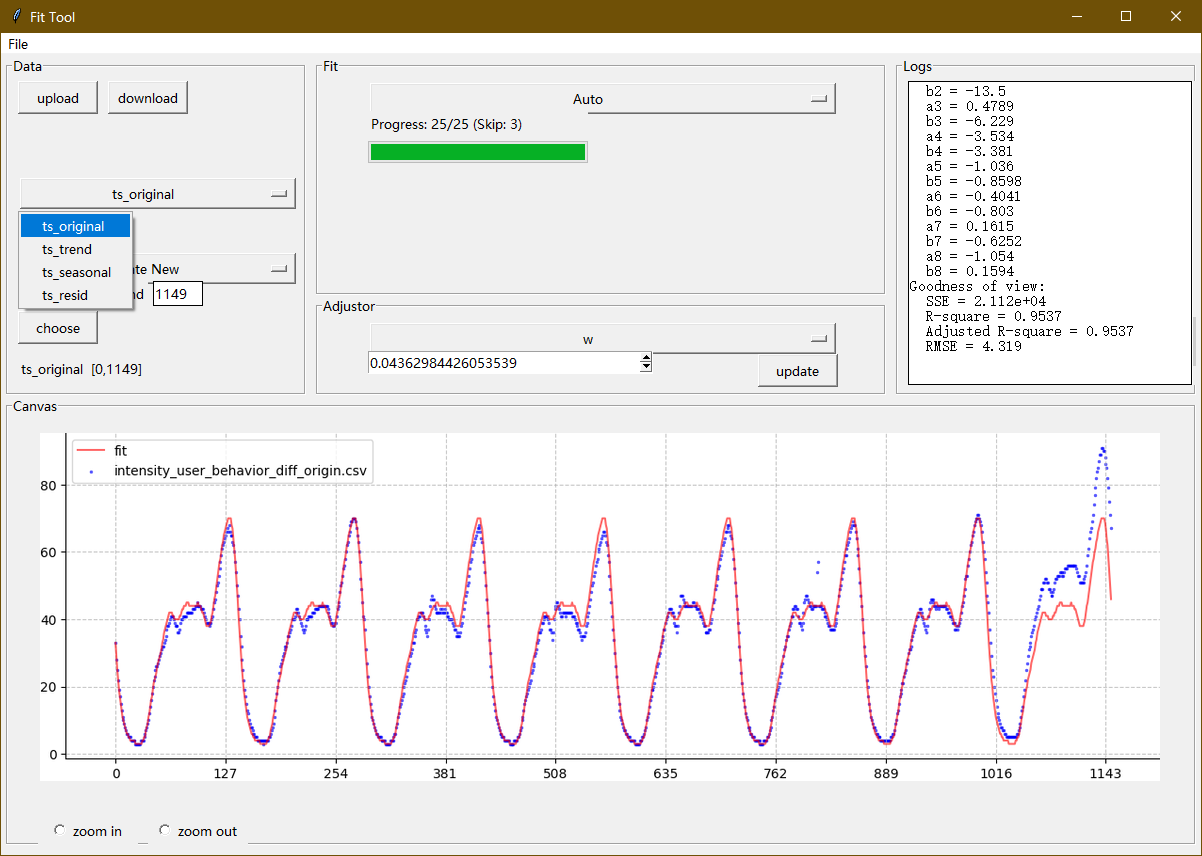Screen dimensions: 1202x856
Task: Open the ts_original series dropdown button
Action: (158, 194)
